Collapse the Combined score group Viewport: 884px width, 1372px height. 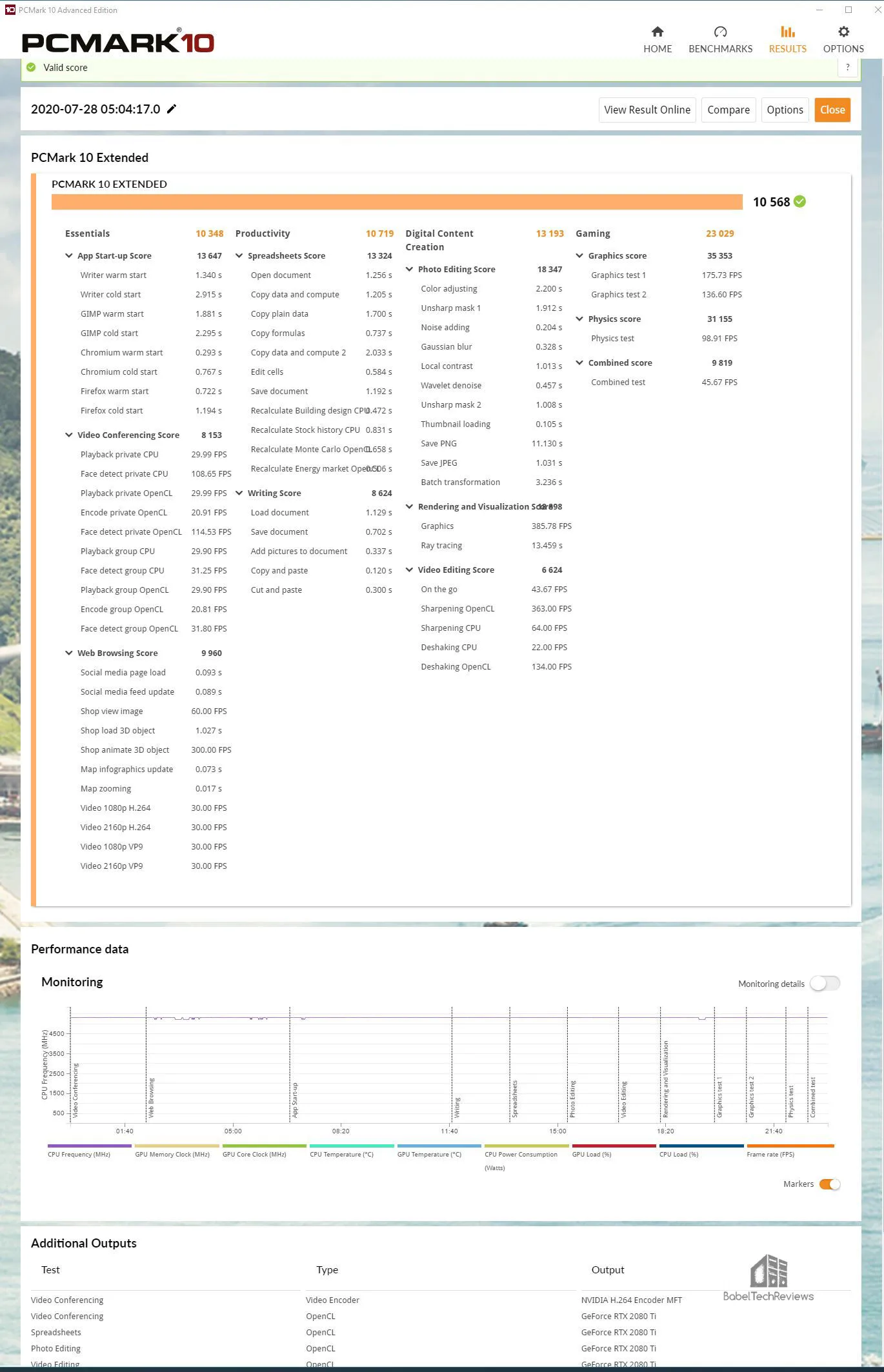[x=579, y=363]
